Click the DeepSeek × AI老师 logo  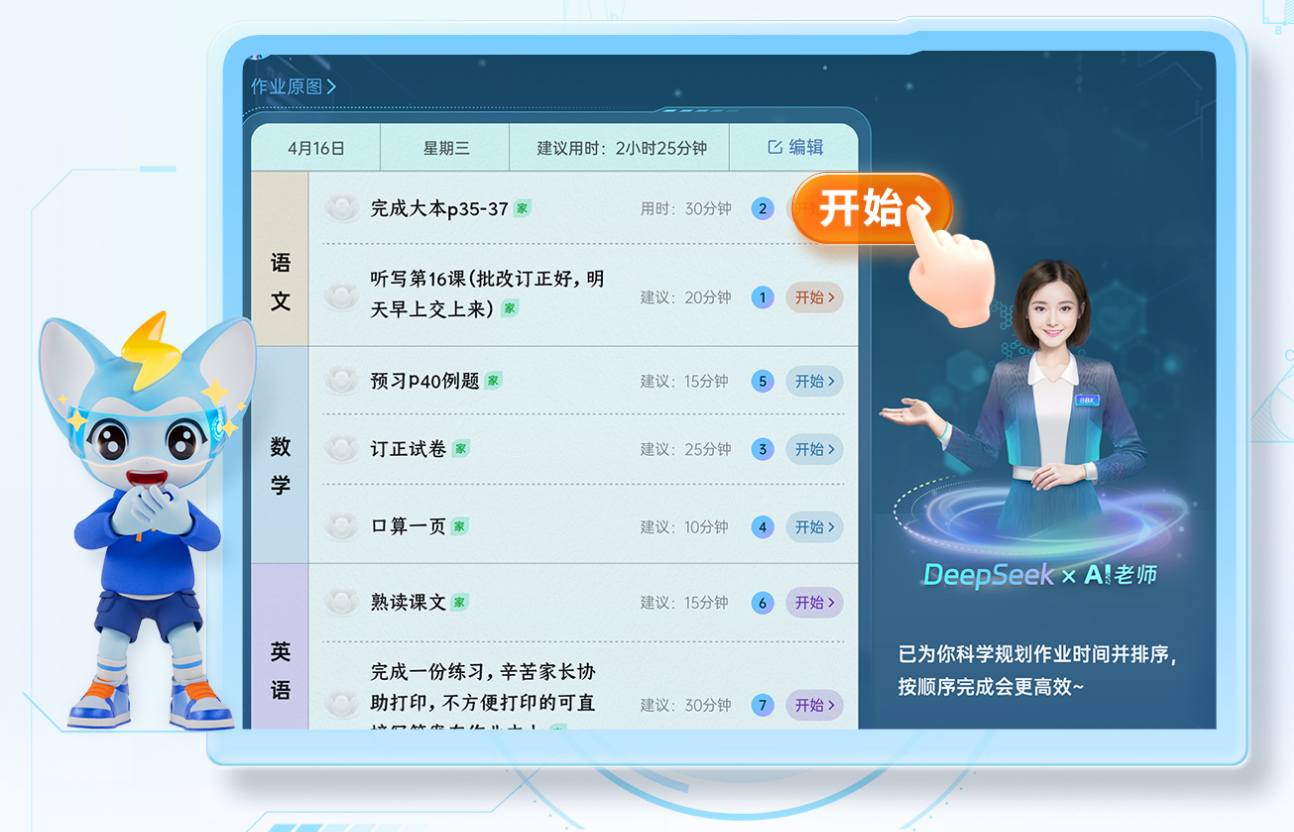click(1039, 575)
